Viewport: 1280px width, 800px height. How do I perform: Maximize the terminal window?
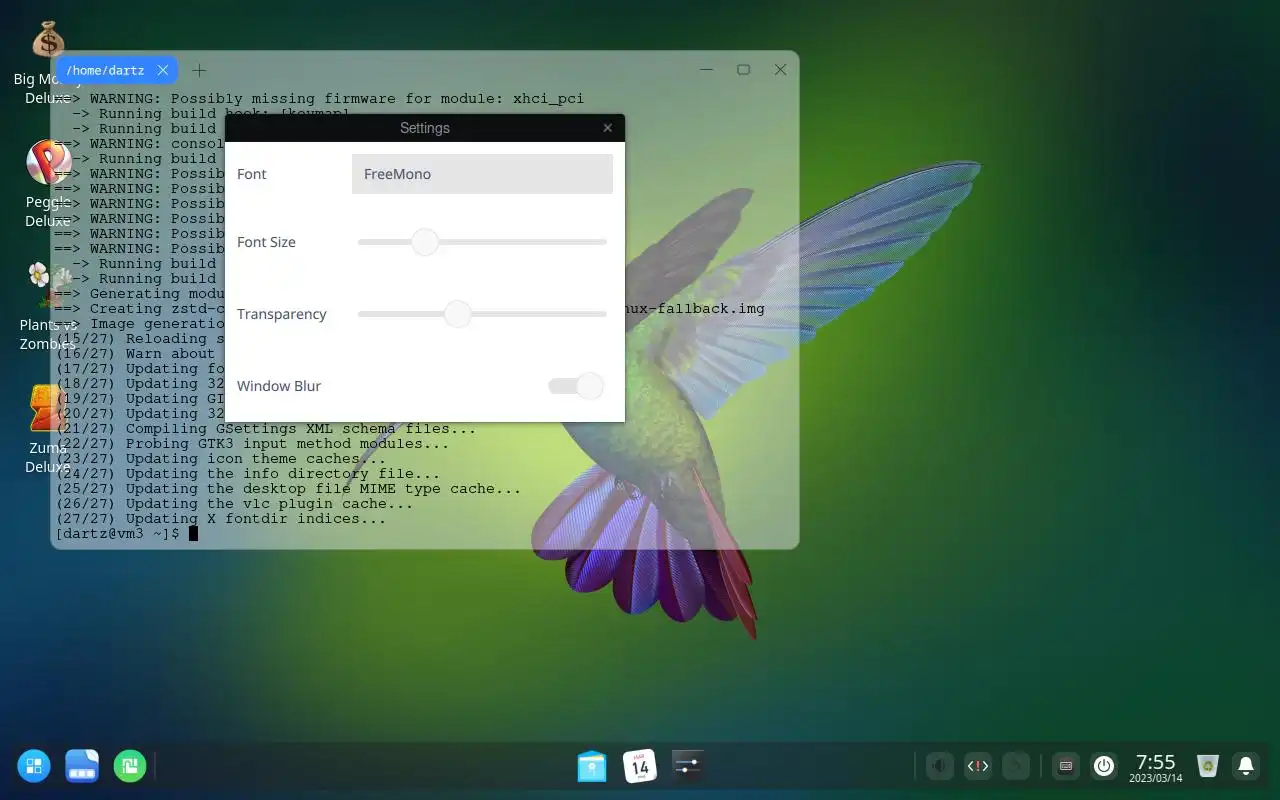click(743, 70)
